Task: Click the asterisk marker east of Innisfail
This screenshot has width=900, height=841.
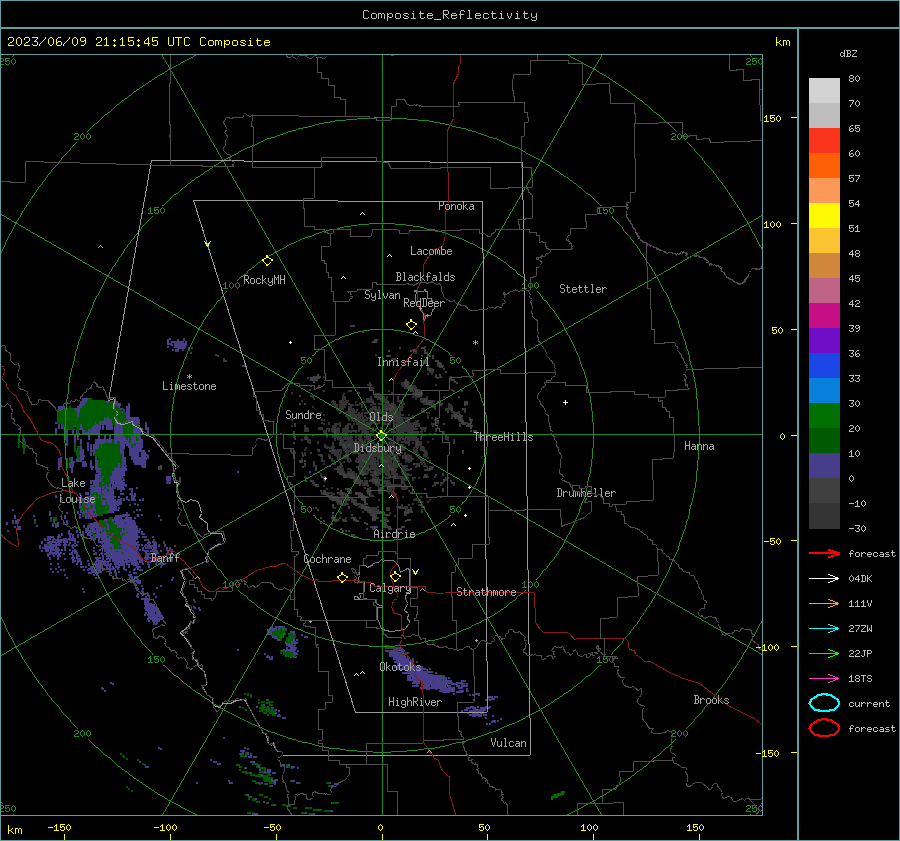Action: [475, 343]
